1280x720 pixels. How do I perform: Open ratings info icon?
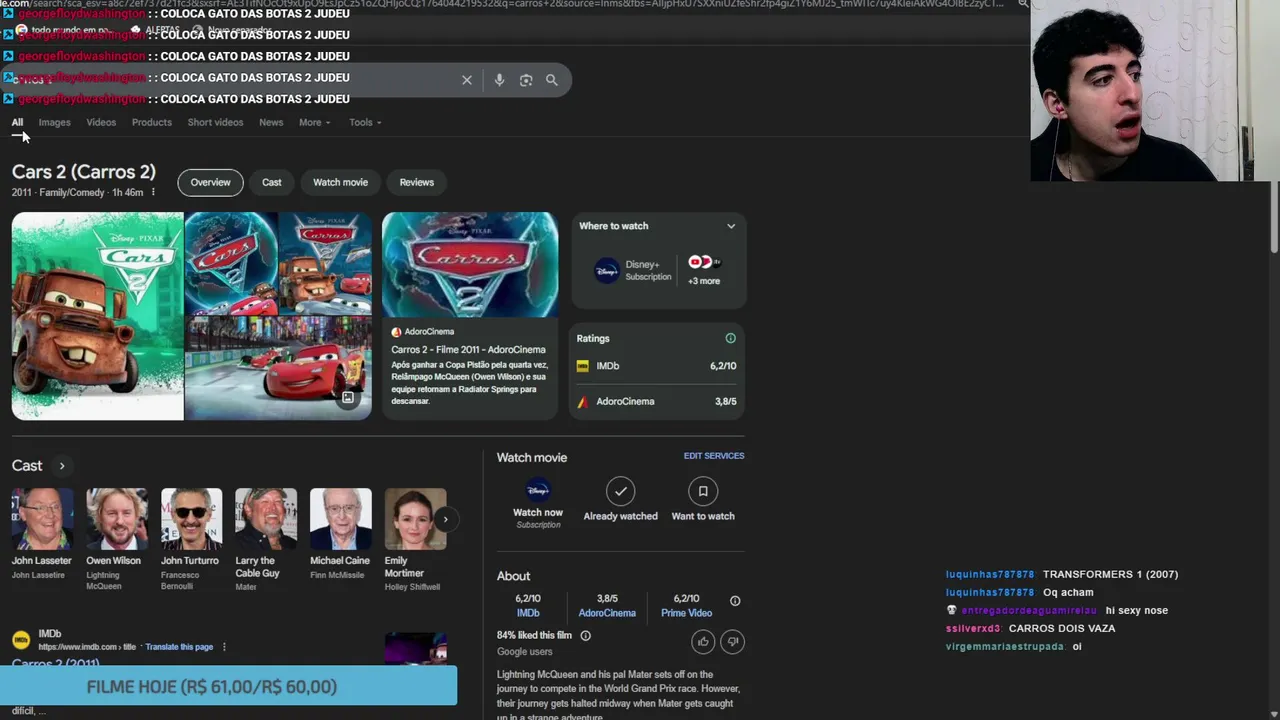(x=730, y=338)
